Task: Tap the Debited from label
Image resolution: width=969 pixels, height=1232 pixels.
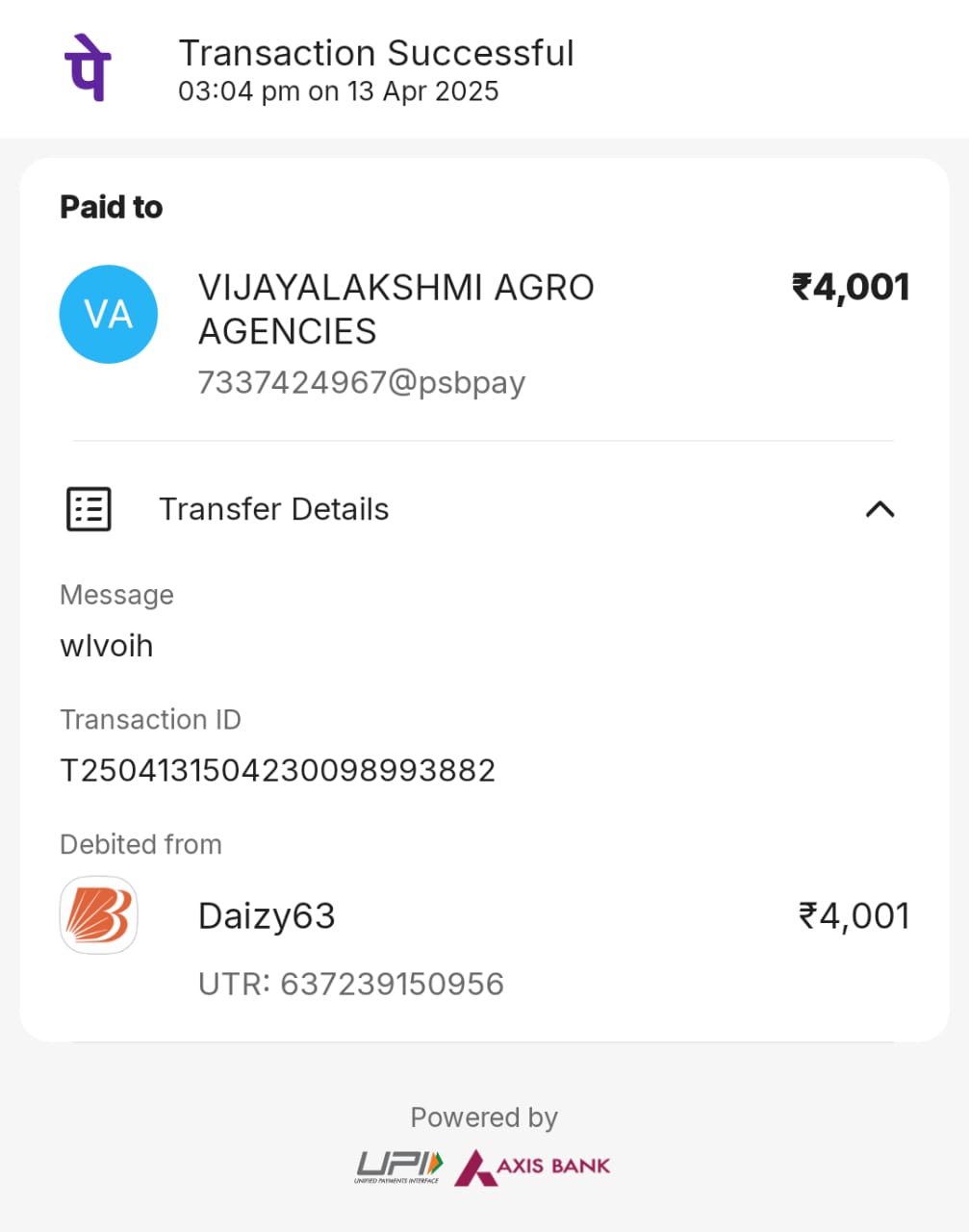Action: 140,844
